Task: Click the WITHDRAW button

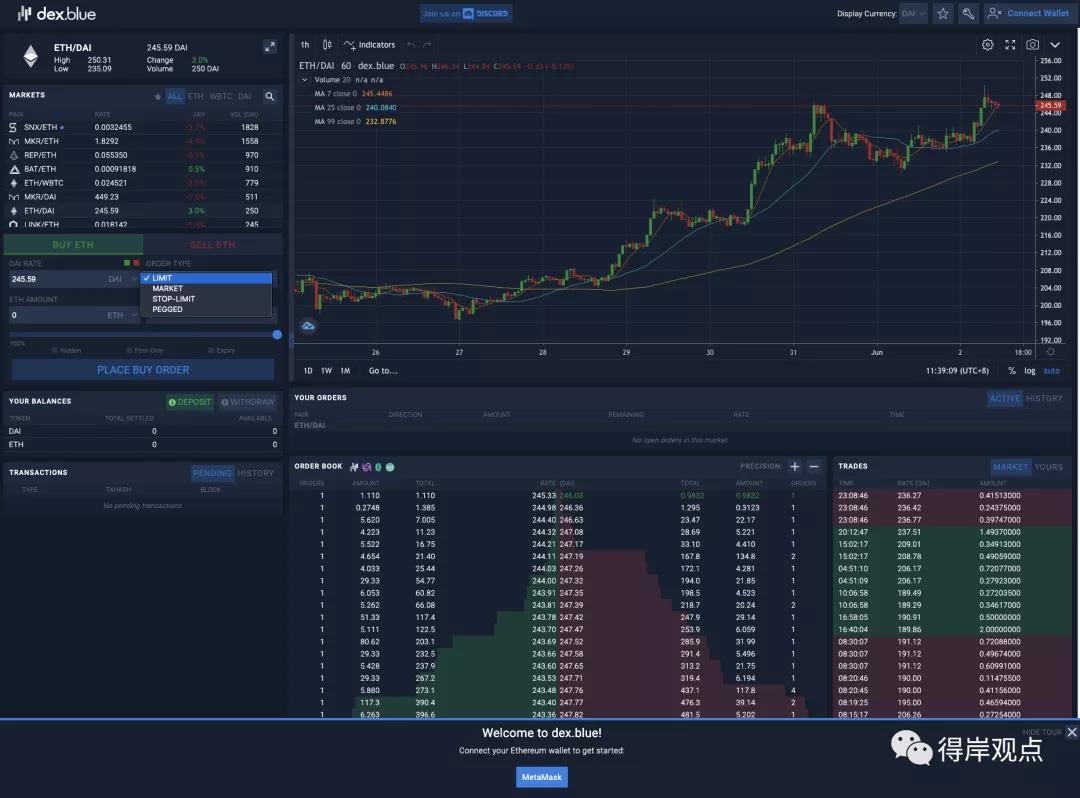Action: coord(248,402)
